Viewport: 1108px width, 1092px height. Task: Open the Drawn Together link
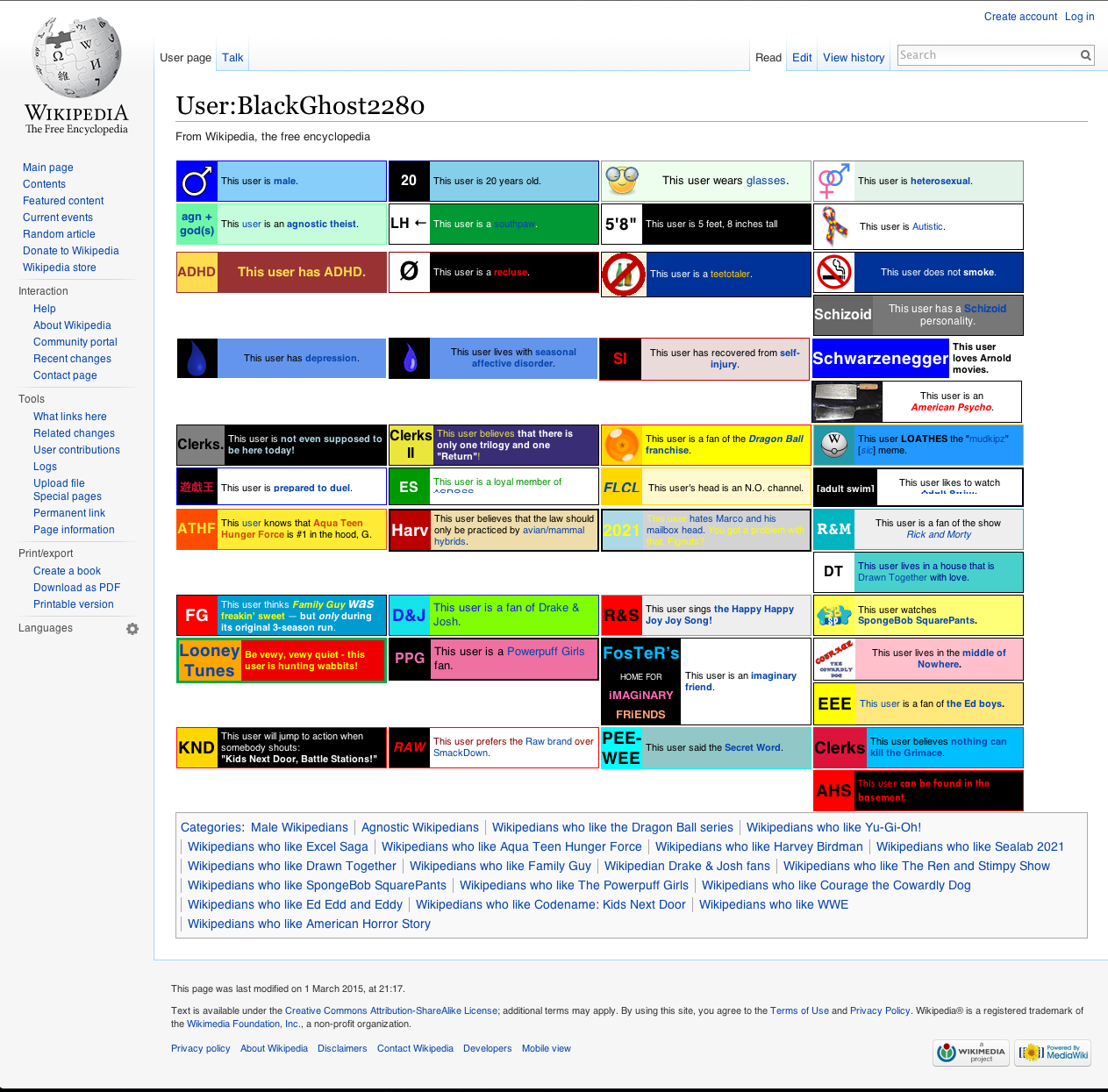pos(892,577)
